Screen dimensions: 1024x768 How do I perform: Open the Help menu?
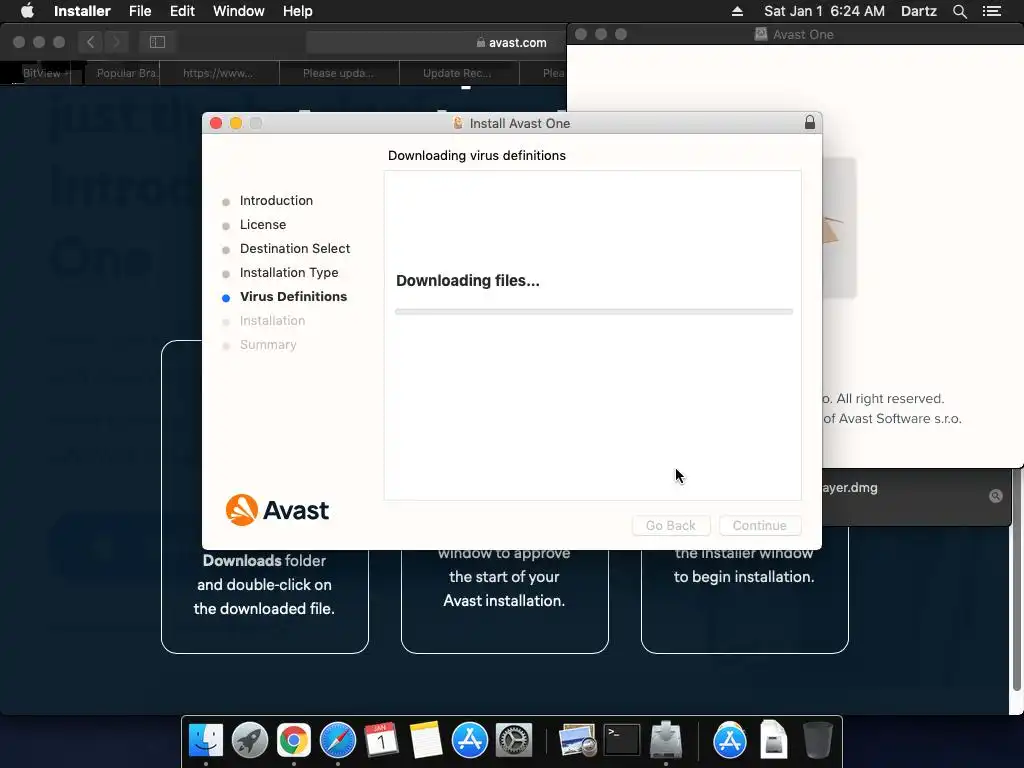tap(298, 11)
